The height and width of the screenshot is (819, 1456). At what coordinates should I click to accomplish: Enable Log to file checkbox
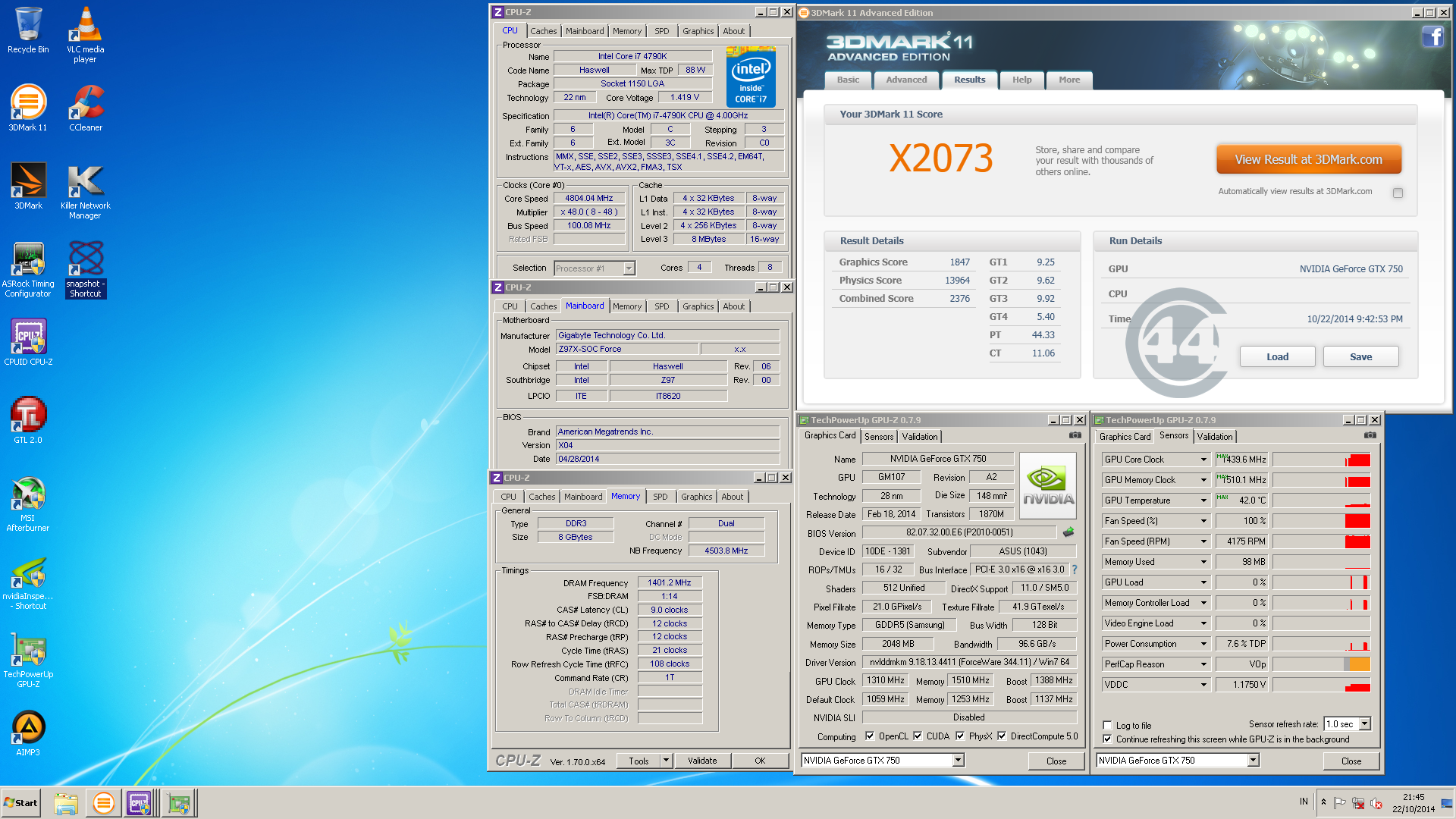pos(1107,725)
